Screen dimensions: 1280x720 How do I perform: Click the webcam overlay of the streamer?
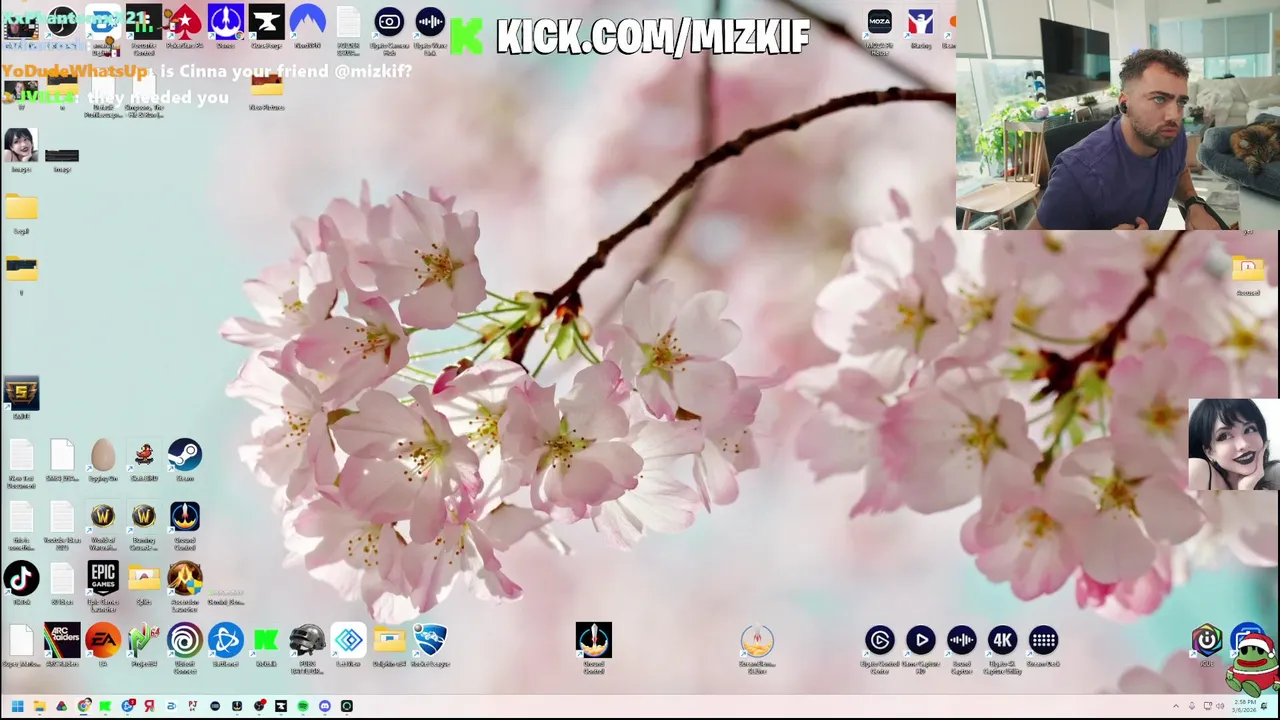point(1118,115)
